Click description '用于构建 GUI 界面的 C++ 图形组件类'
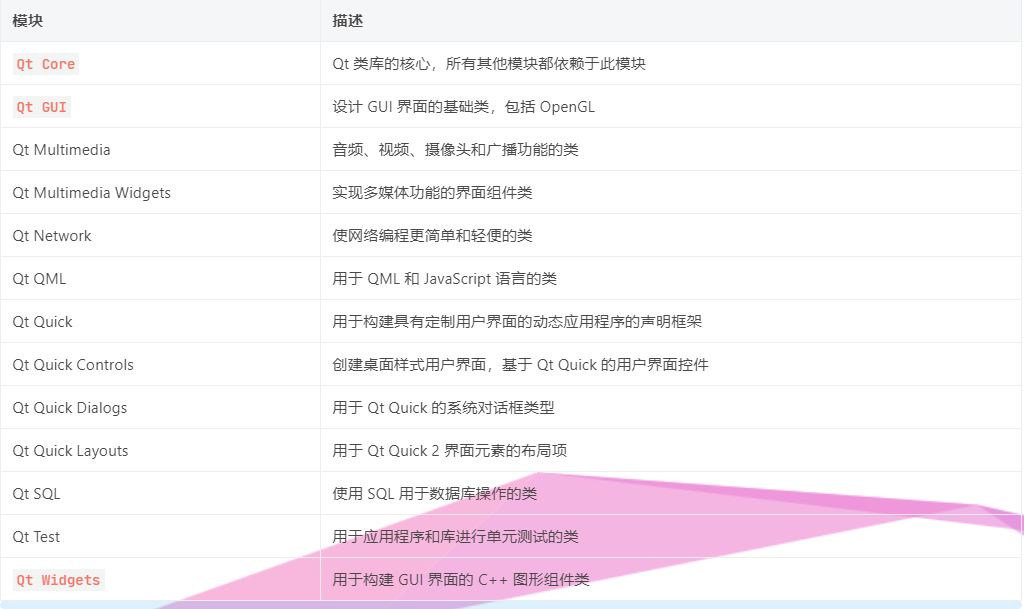 pyautogui.click(x=461, y=580)
